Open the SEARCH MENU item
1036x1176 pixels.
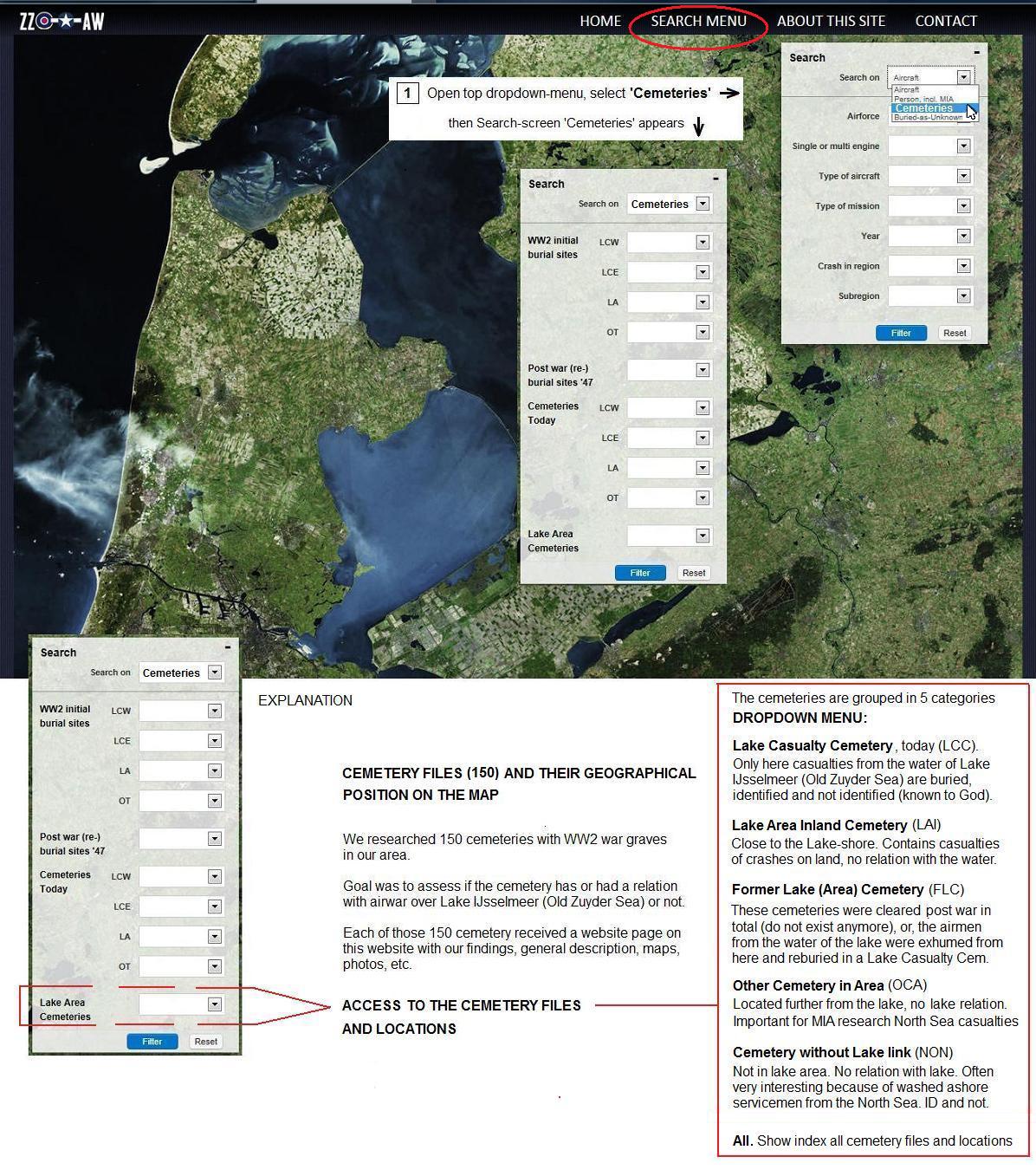[698, 21]
